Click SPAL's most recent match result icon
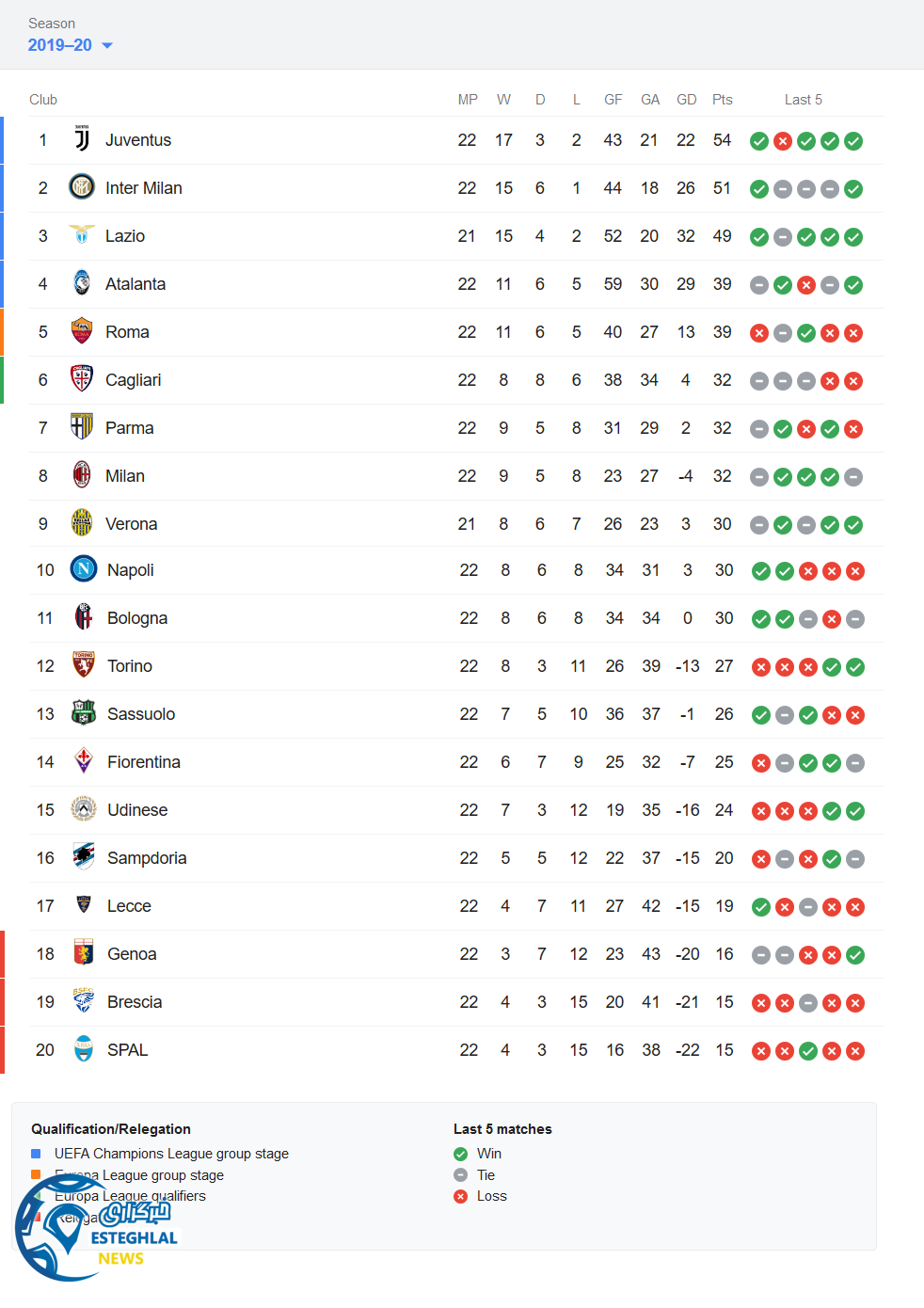Screen dimensions: 924x1308 (x=855, y=1051)
